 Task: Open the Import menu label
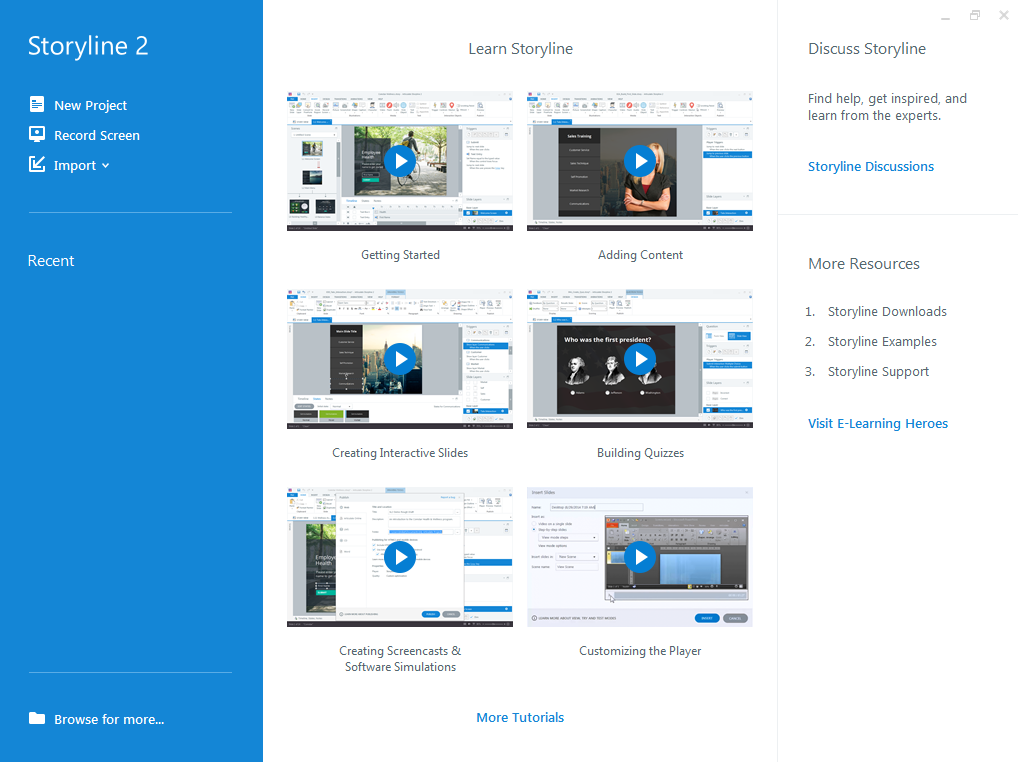[x=75, y=166]
